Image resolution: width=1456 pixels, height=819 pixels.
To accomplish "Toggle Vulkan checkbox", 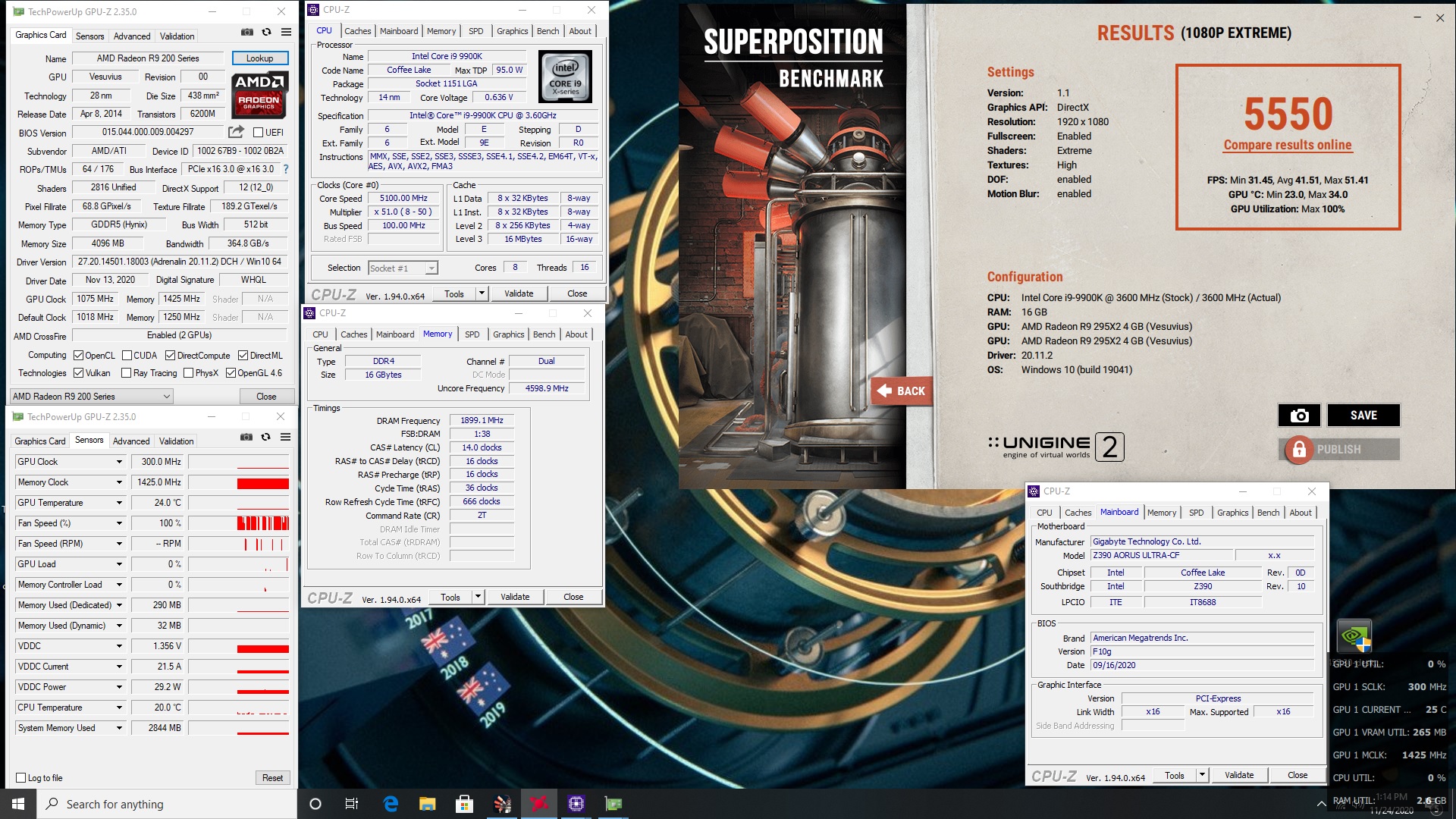I will pos(78,373).
